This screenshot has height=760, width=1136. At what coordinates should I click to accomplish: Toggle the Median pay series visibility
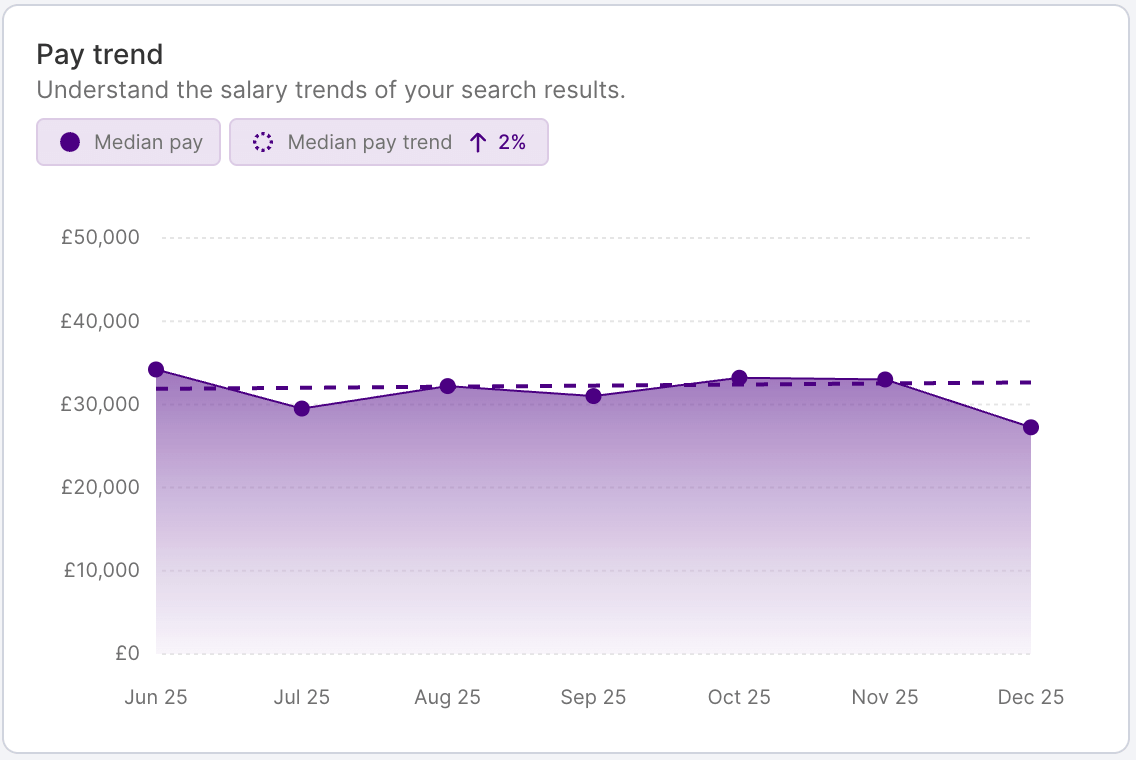click(128, 142)
